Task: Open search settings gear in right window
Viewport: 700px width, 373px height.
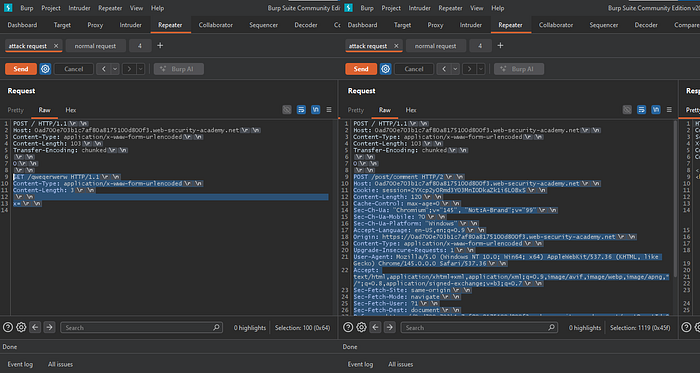Action: pyautogui.click(x=361, y=327)
